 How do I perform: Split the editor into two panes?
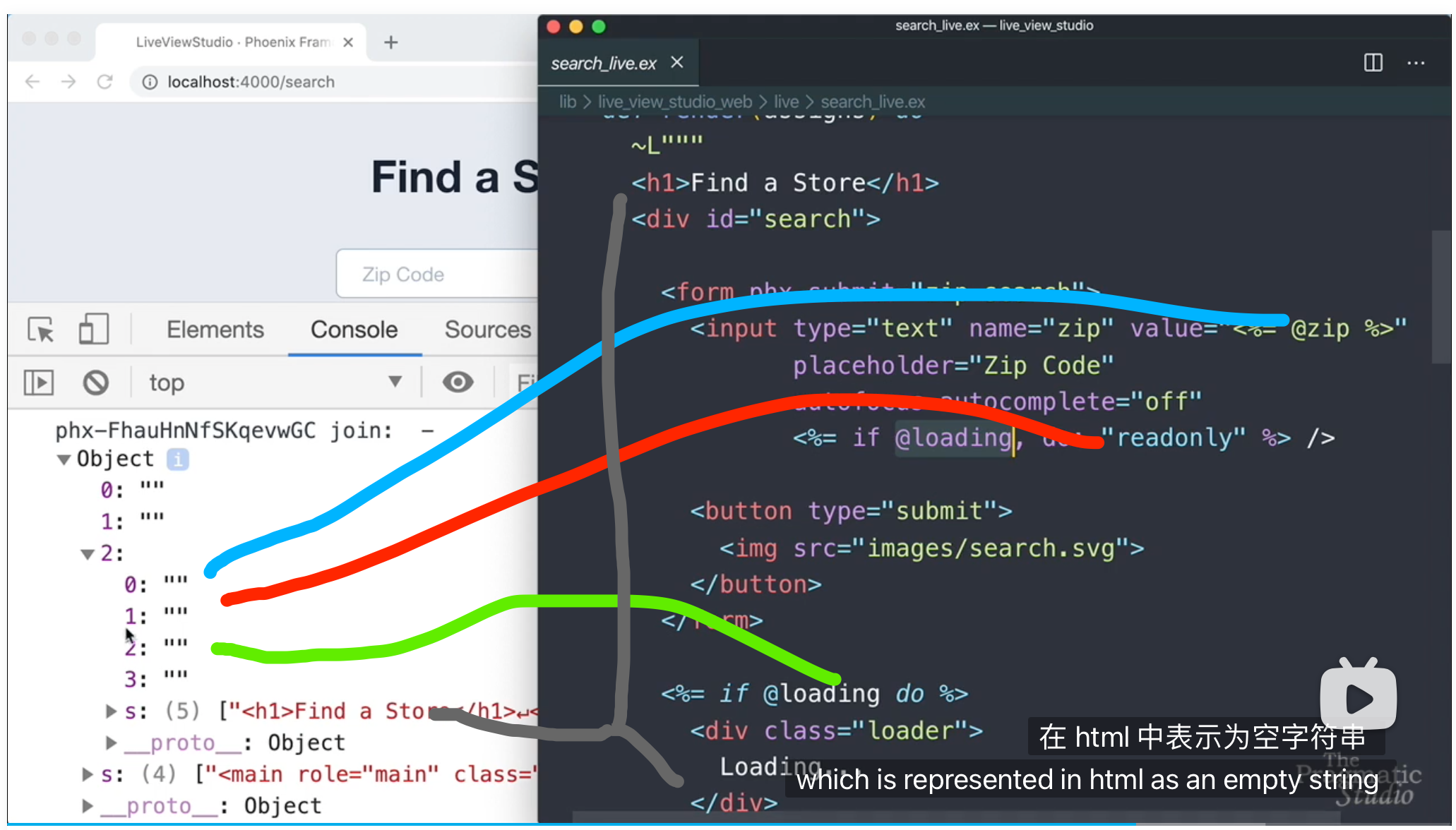point(1373,63)
